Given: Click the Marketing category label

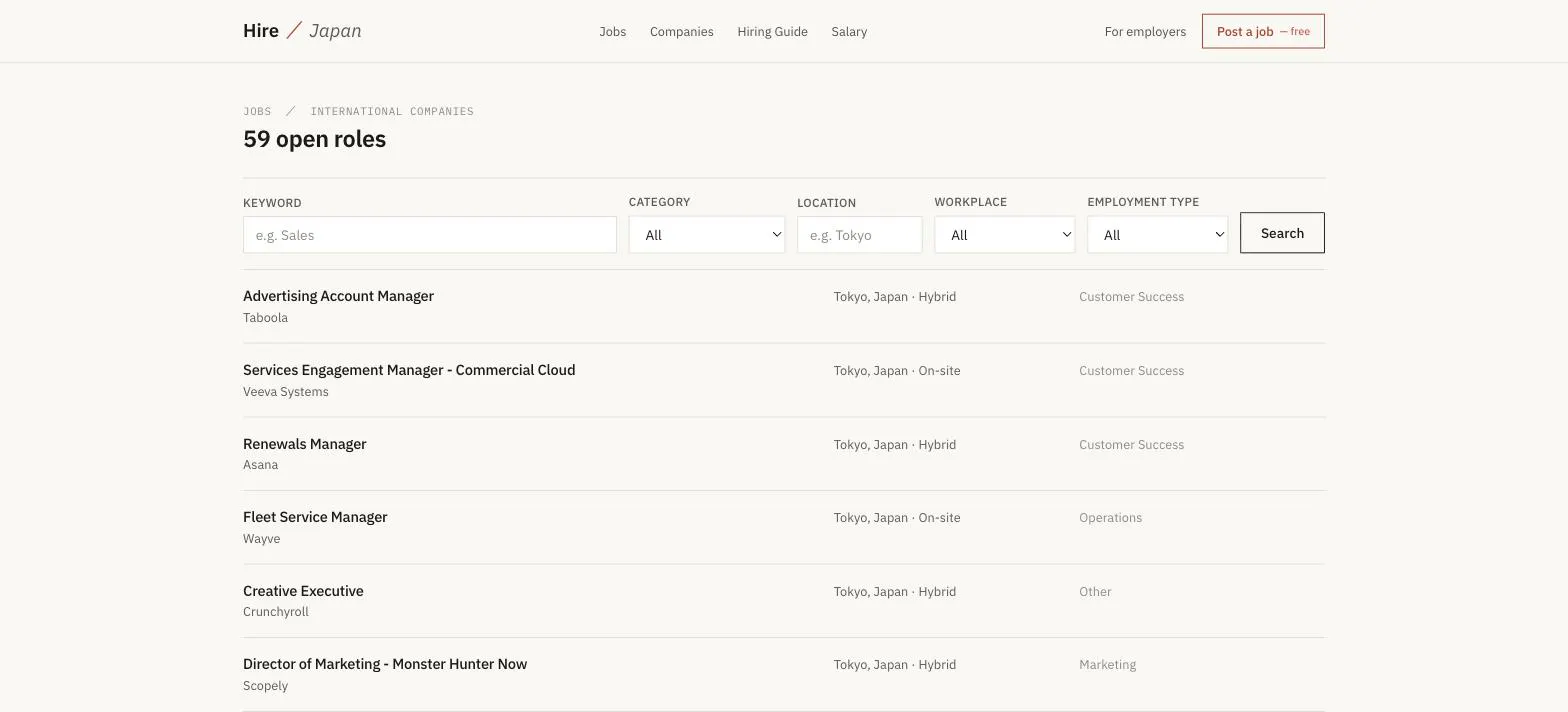Looking at the screenshot, I should 1107,665.
